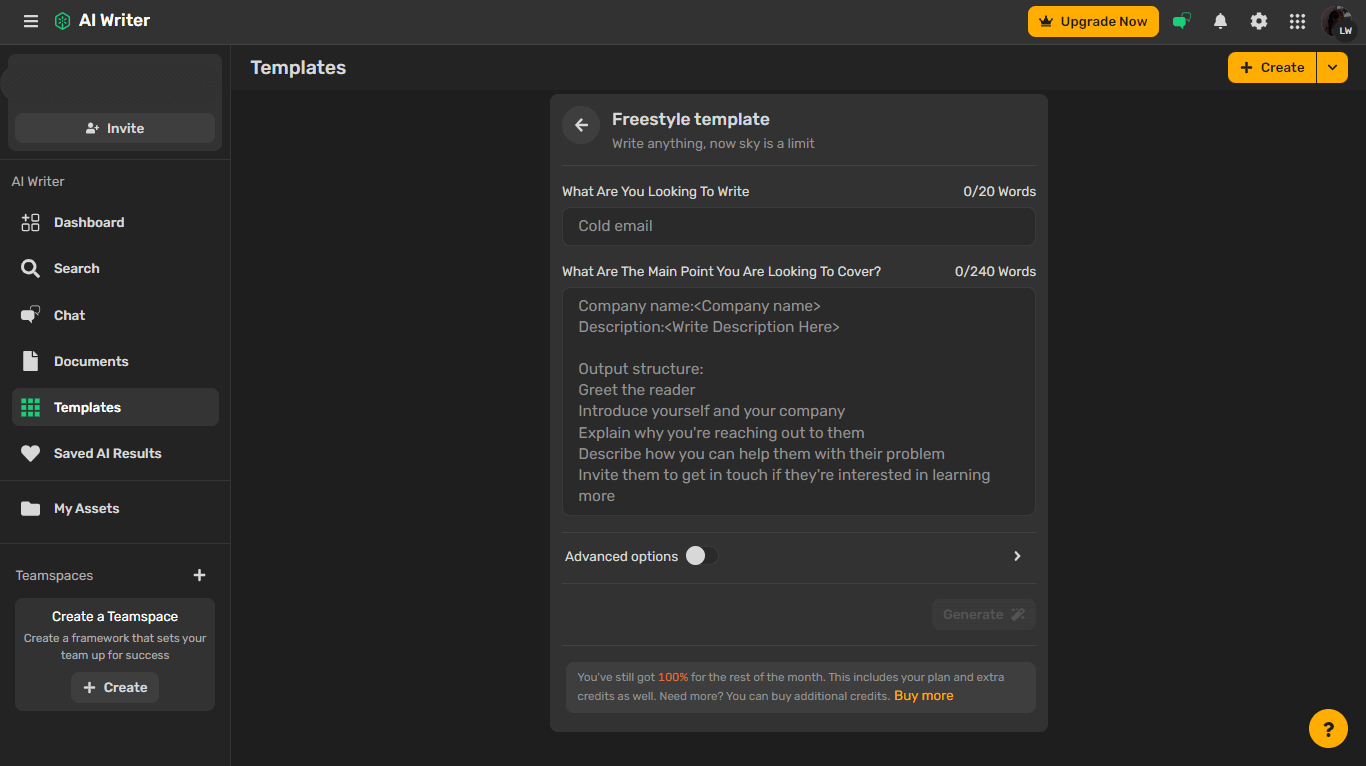Click the Invite button
The height and width of the screenshot is (766, 1366).
coord(115,128)
